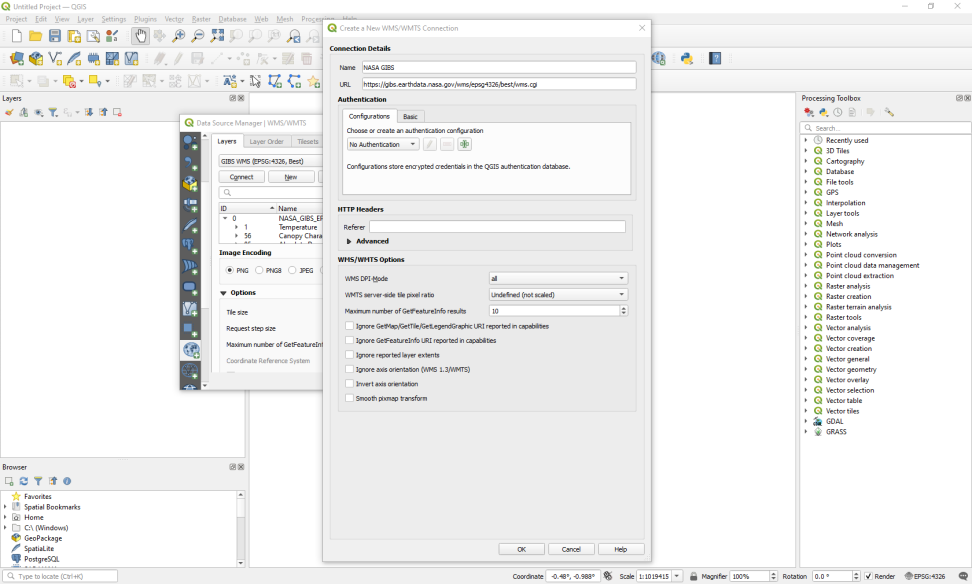Click the Models gear icon in Processing Toolbox

808,112
